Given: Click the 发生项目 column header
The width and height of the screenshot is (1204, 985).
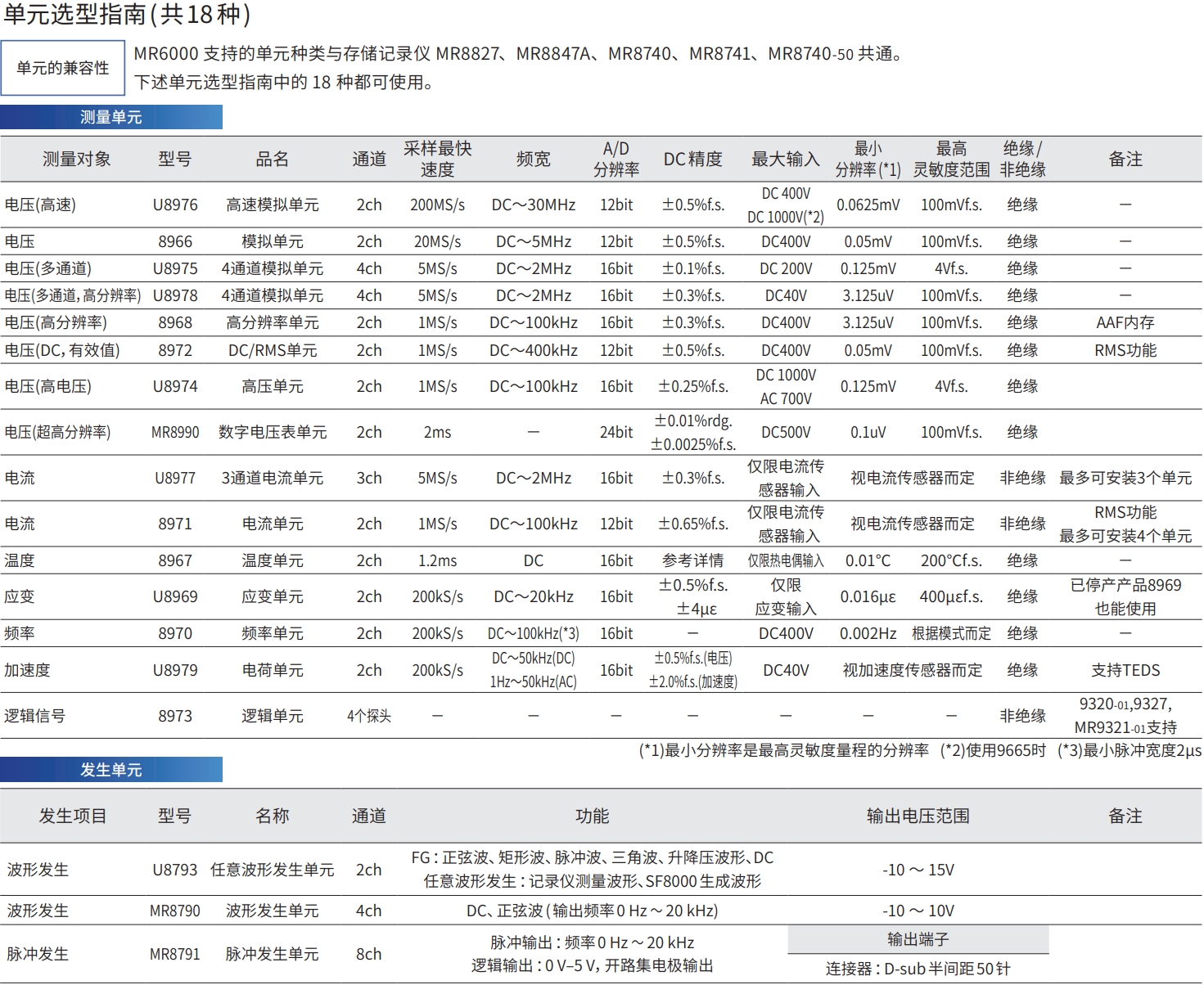Looking at the screenshot, I should [x=73, y=816].
